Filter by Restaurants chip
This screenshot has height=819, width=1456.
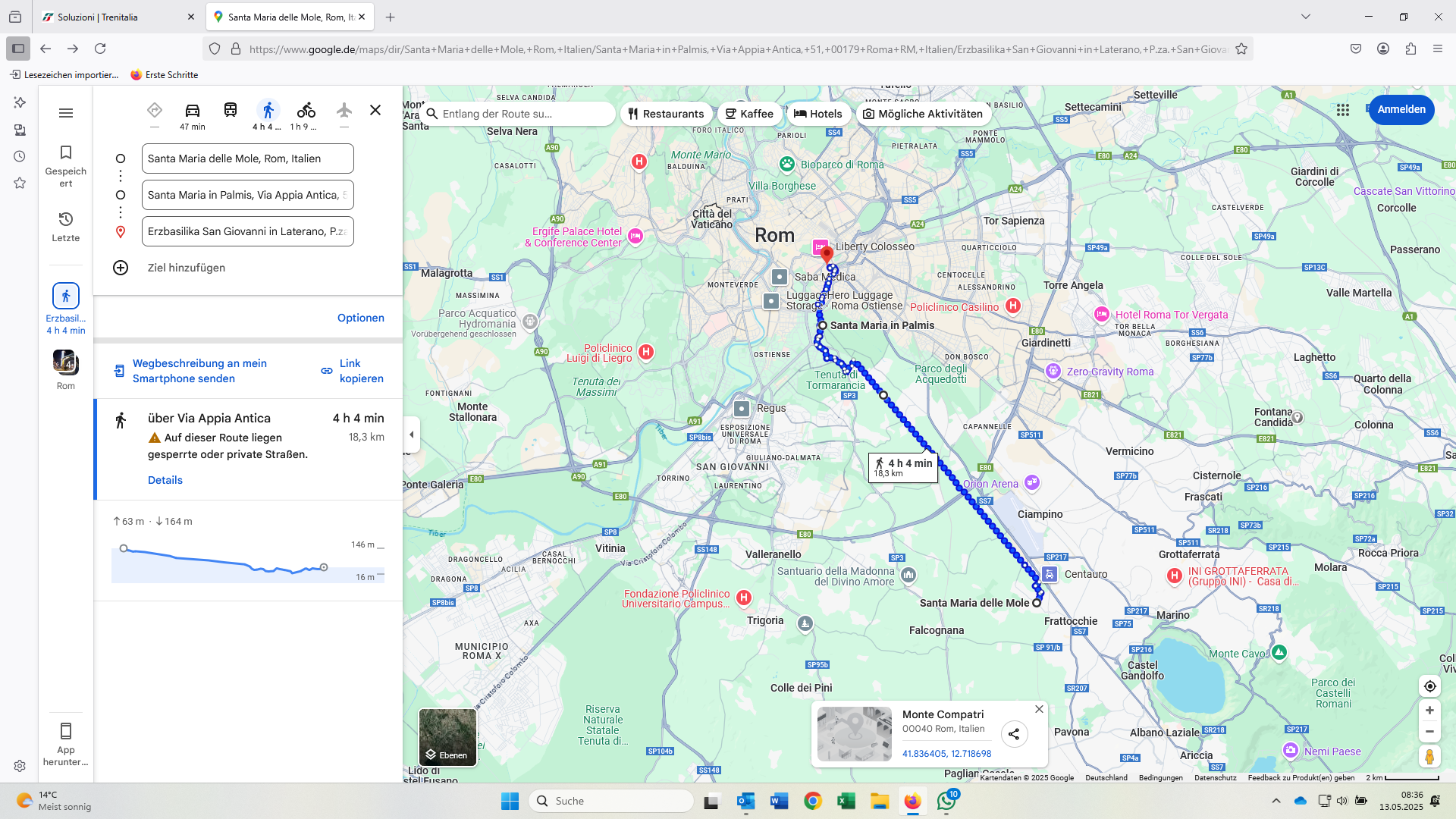click(x=666, y=114)
